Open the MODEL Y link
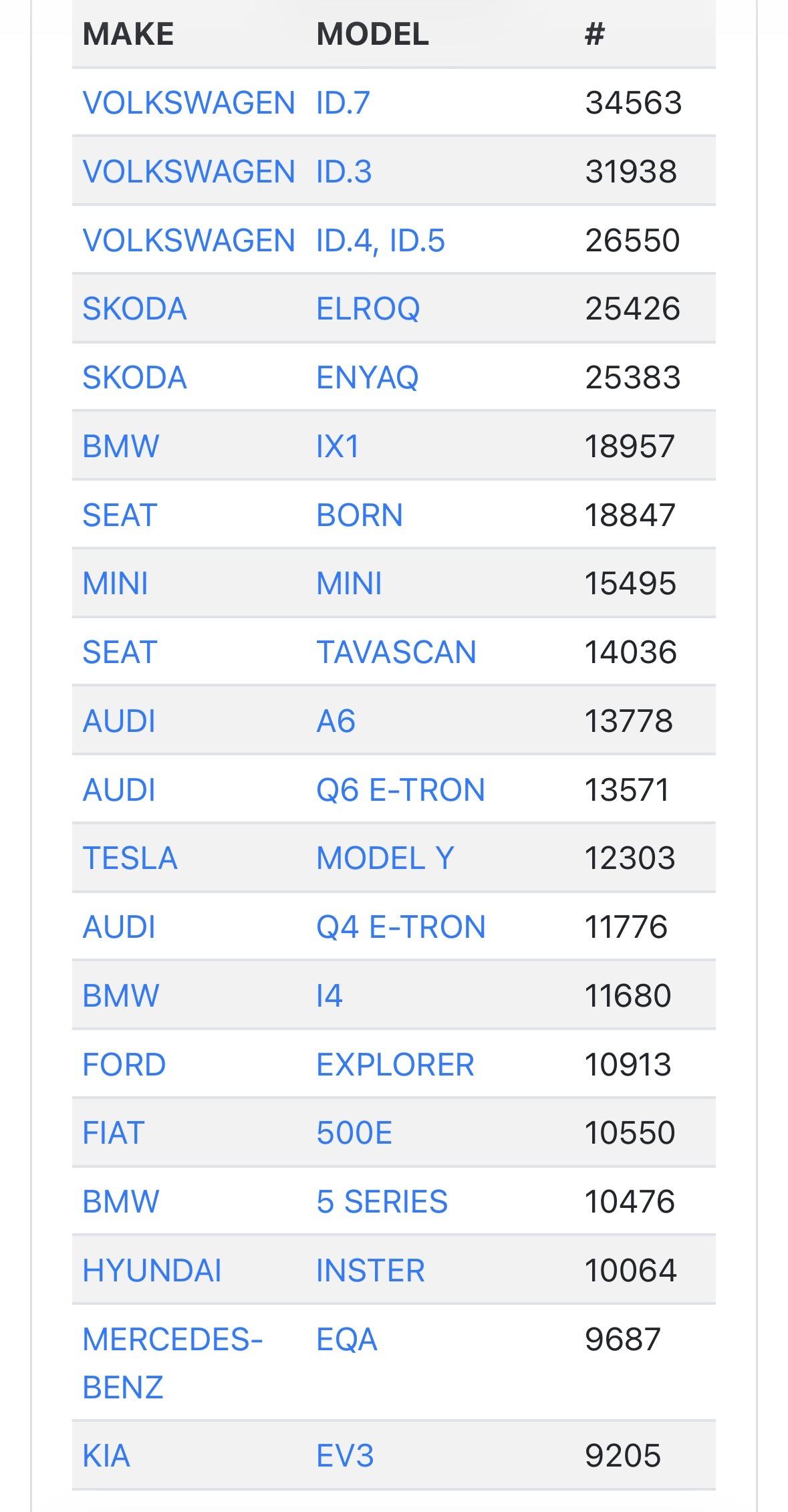788x1512 pixels. 385,858
